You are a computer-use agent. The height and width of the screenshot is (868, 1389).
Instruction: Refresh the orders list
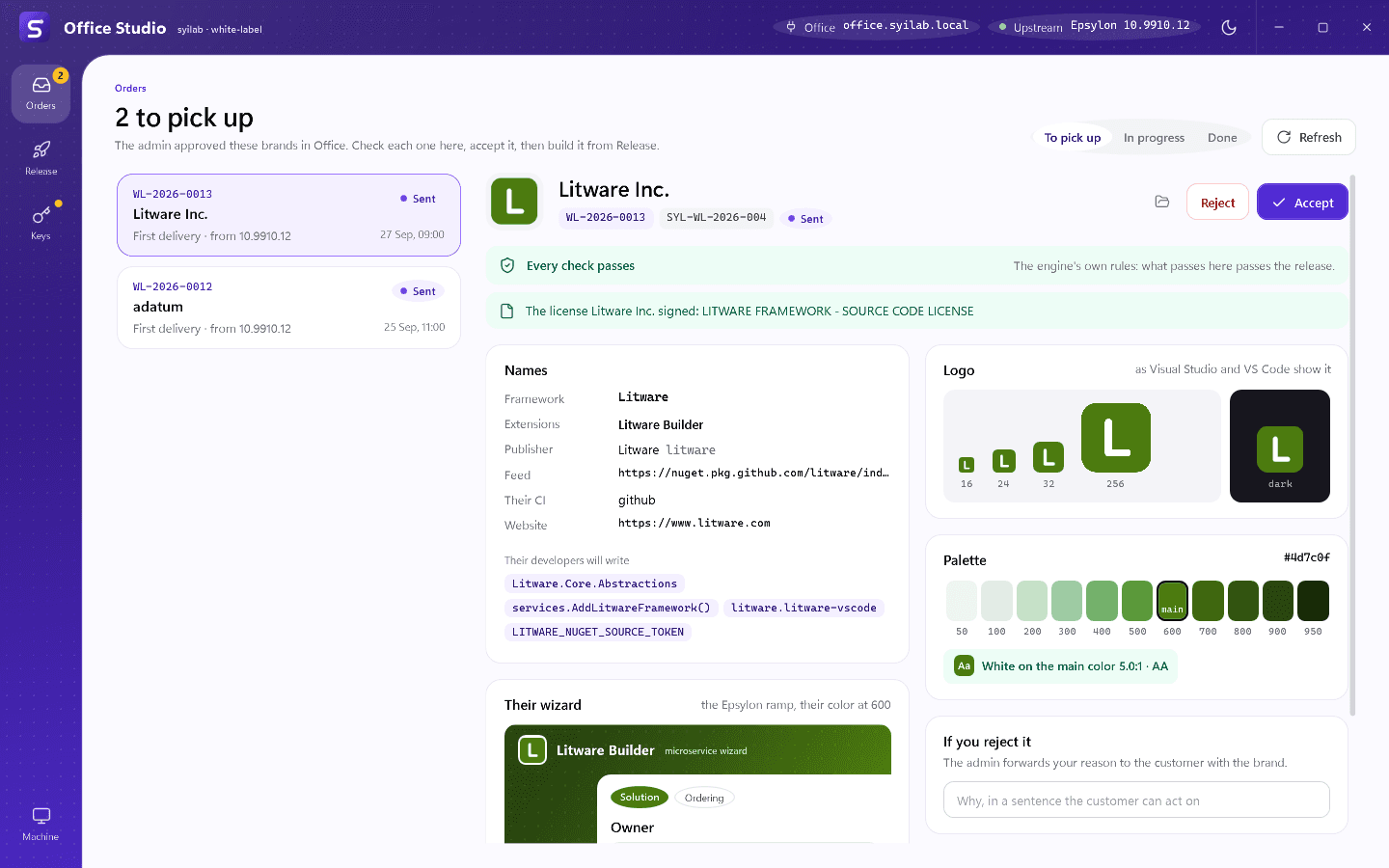[x=1309, y=137]
